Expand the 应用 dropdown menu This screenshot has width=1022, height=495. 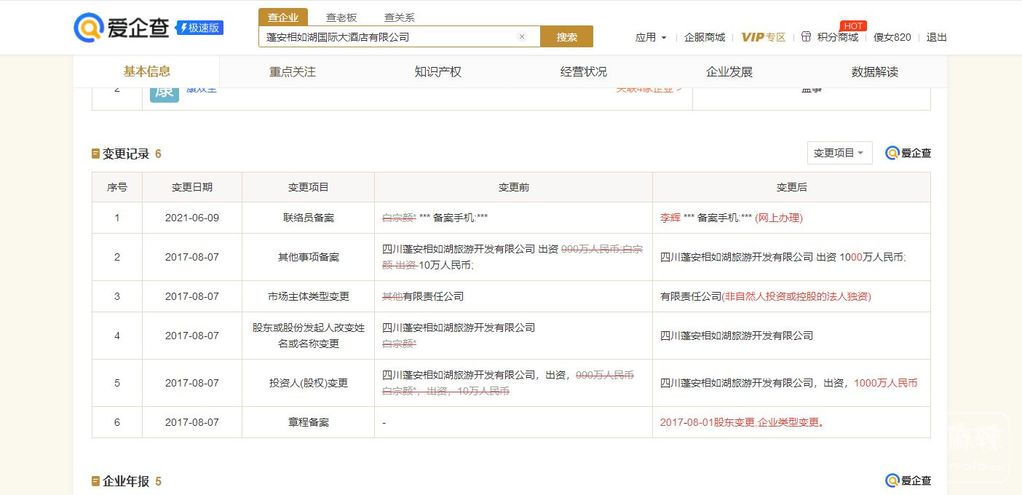click(x=650, y=37)
